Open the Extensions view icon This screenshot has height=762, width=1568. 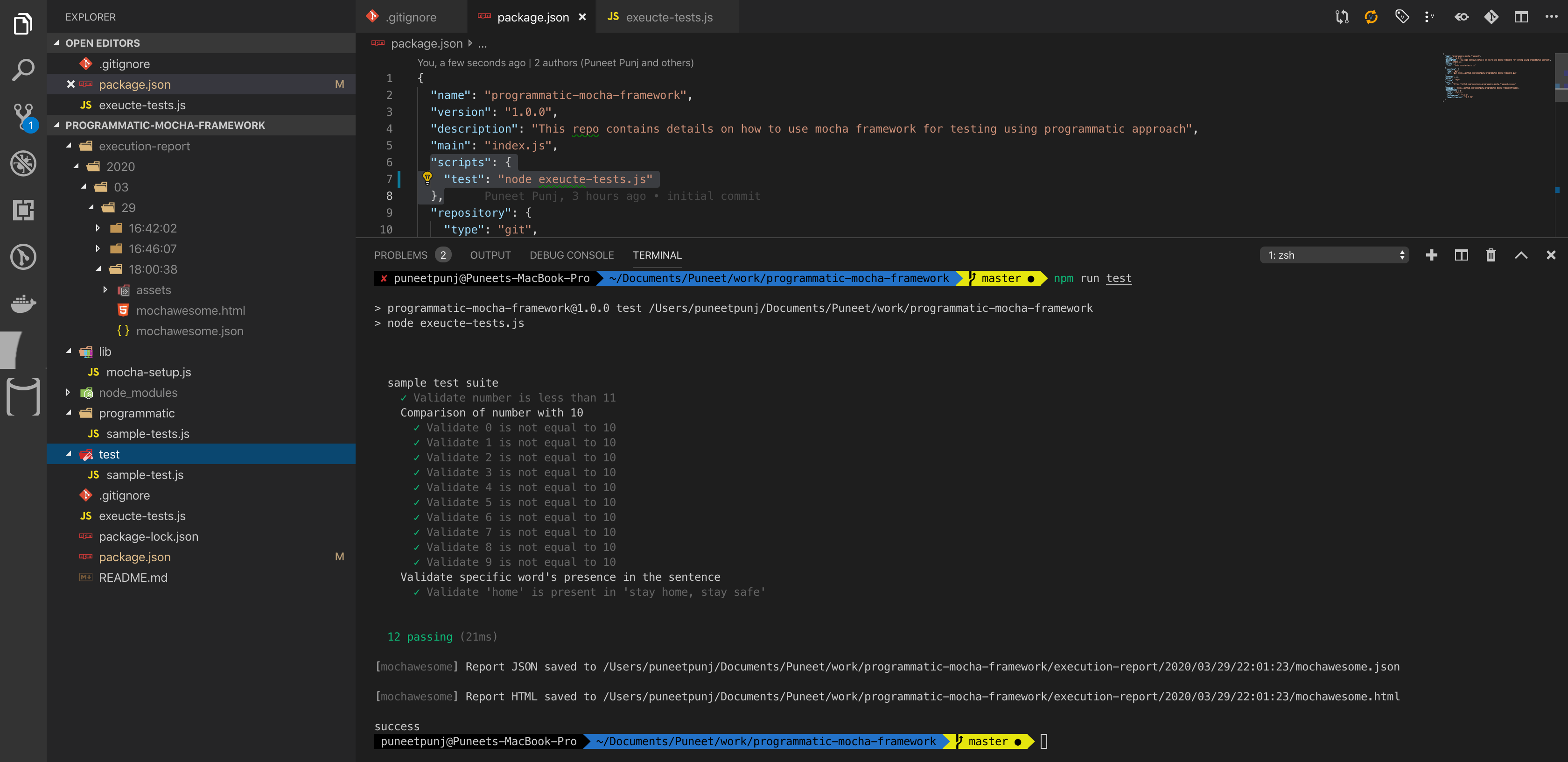click(x=23, y=210)
